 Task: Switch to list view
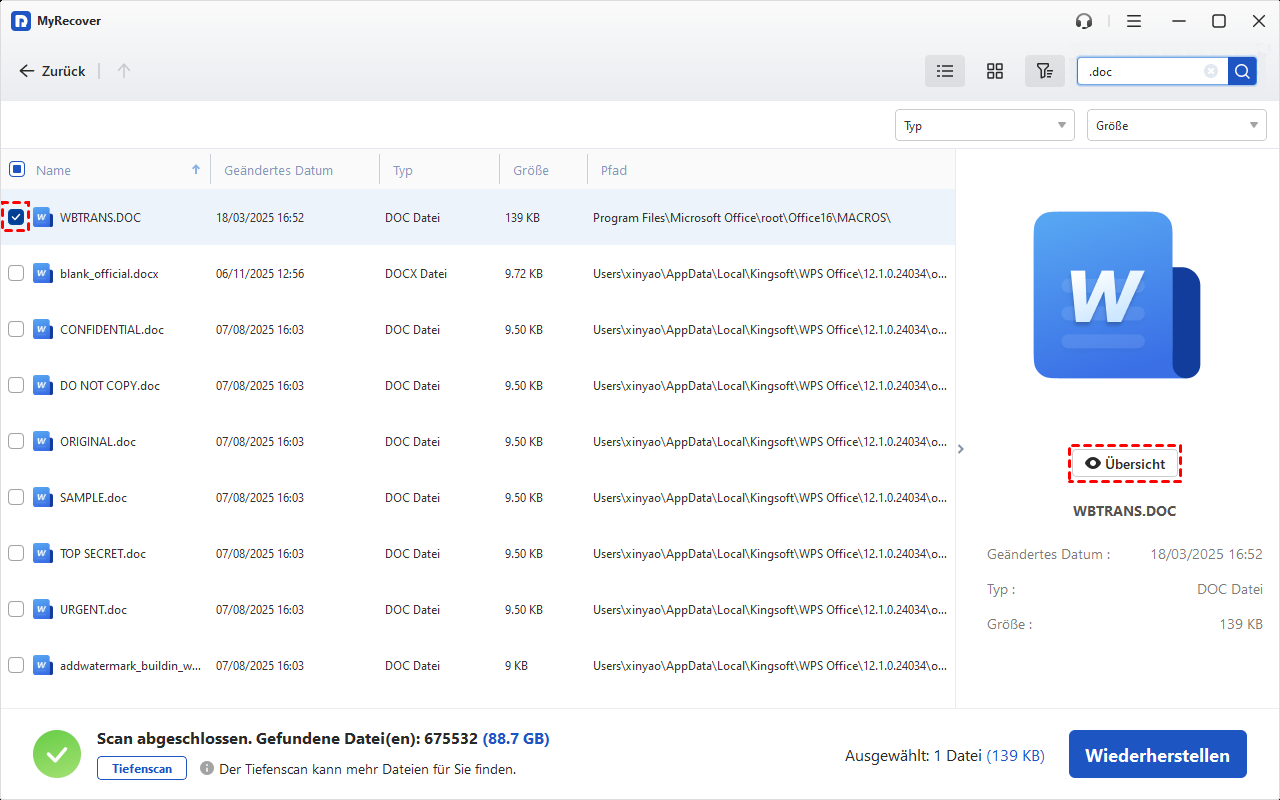[945, 71]
